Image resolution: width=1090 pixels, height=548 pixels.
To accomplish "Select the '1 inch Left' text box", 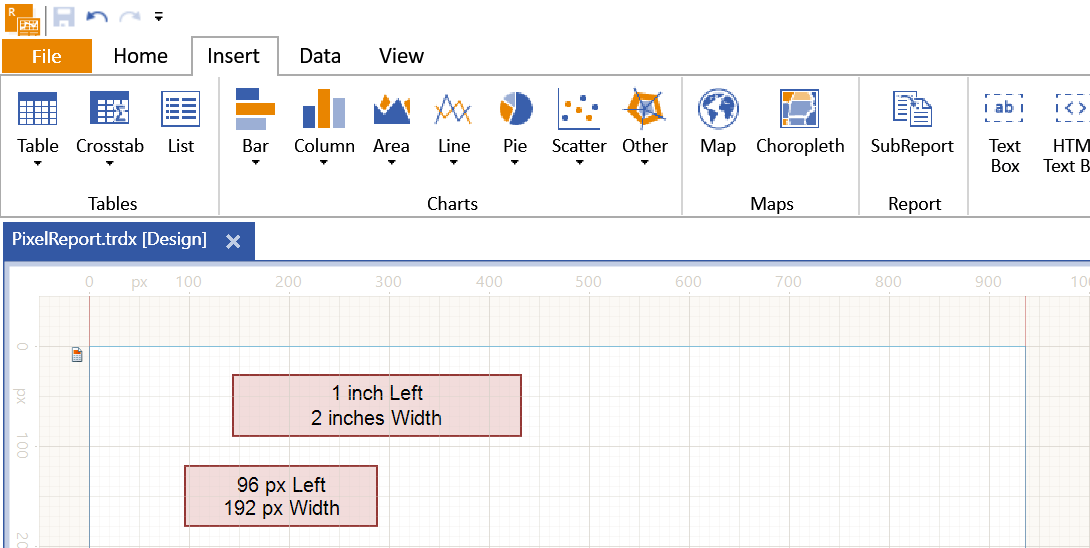I will [x=377, y=405].
